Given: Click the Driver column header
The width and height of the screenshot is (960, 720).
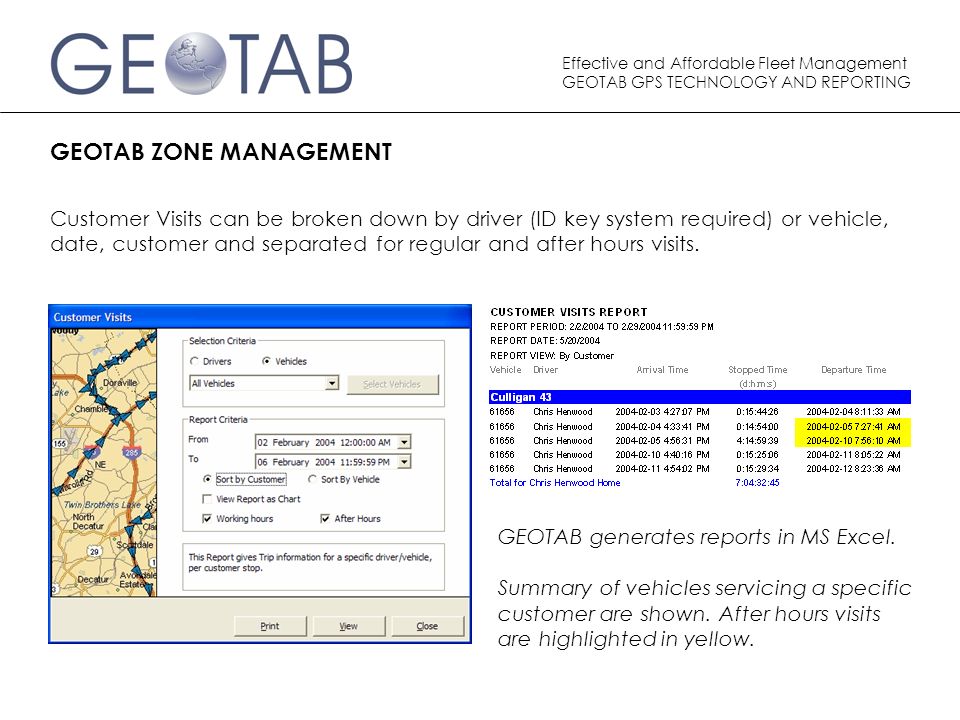Looking at the screenshot, I should [x=546, y=370].
